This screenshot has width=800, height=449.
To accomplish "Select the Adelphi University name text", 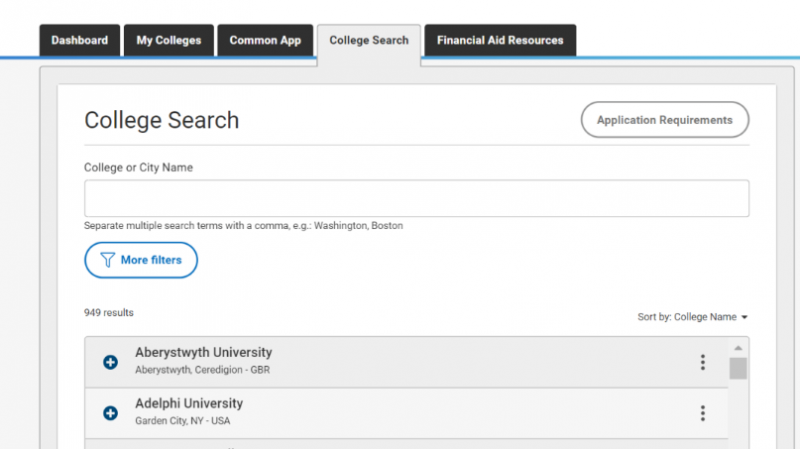I will click(x=189, y=404).
